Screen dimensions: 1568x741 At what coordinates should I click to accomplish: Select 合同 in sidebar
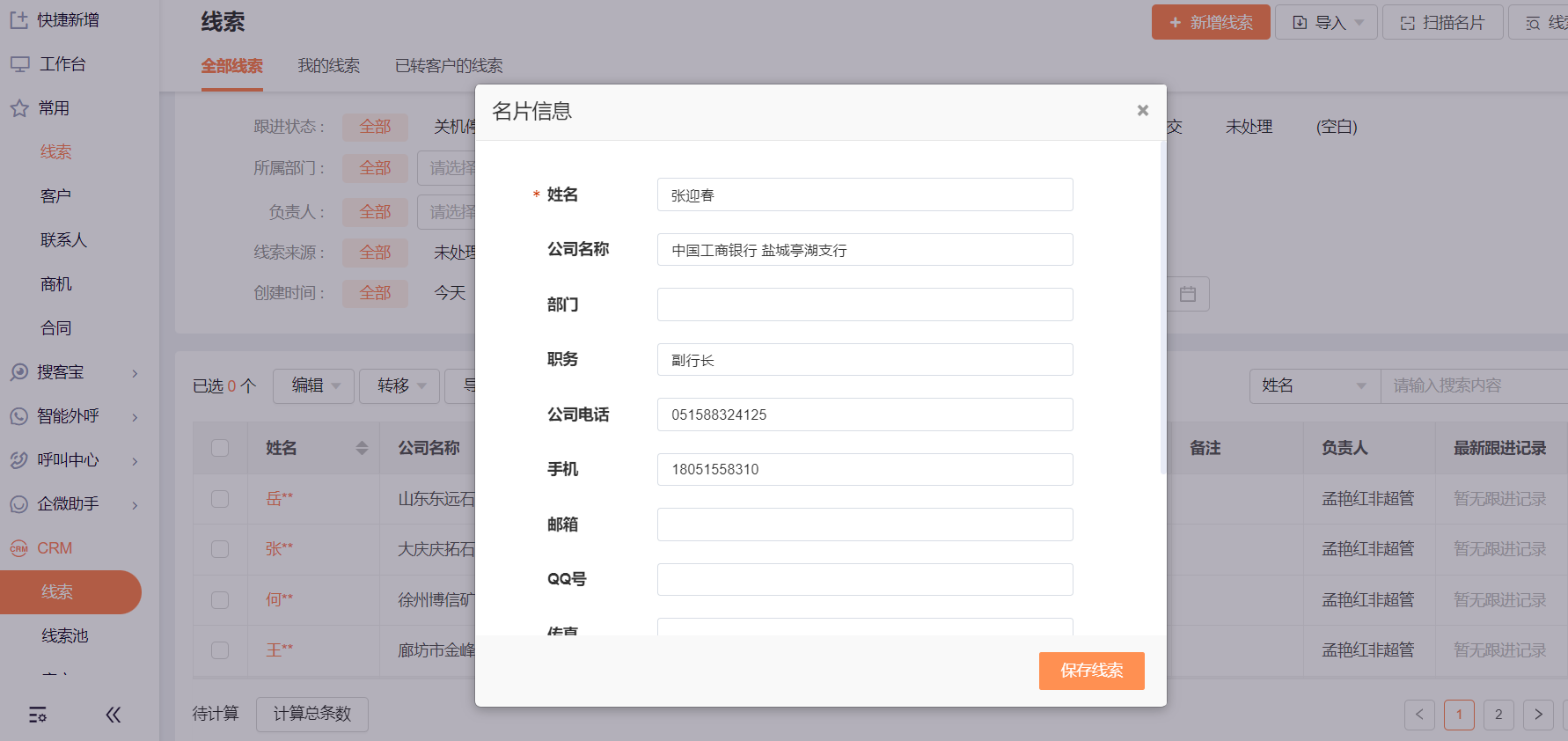tap(56, 328)
